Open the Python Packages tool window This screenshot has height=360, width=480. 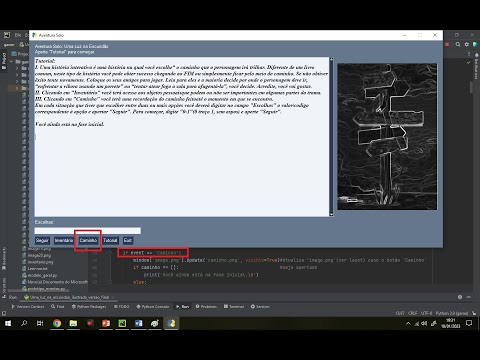(89, 306)
